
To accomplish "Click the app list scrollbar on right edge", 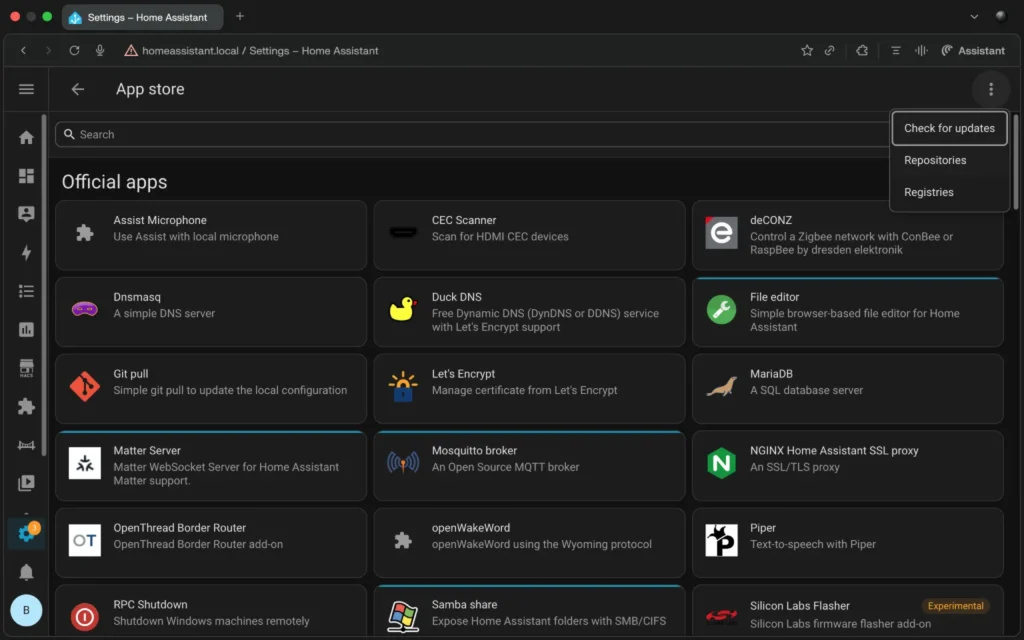I will [1015, 162].
